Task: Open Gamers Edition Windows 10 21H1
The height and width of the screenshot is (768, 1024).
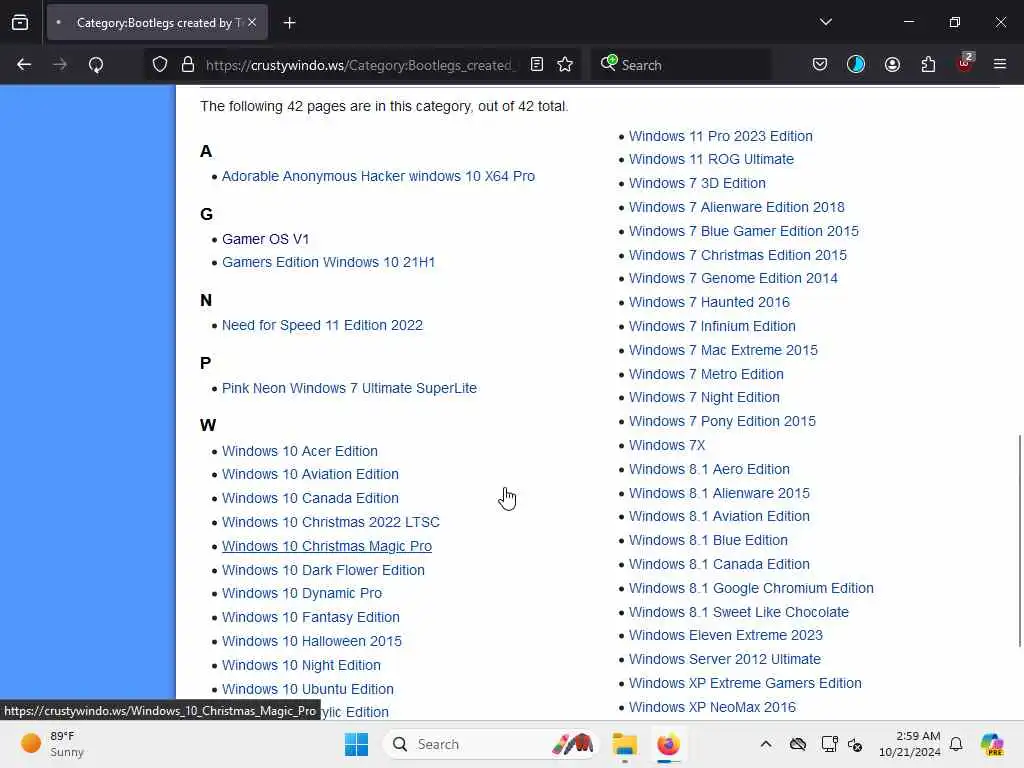Action: [328, 262]
